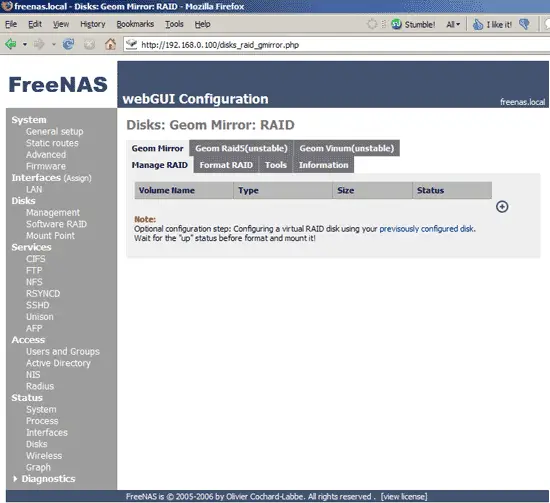
Task: Select the RAID Tools tab
Action: [x=276, y=165]
